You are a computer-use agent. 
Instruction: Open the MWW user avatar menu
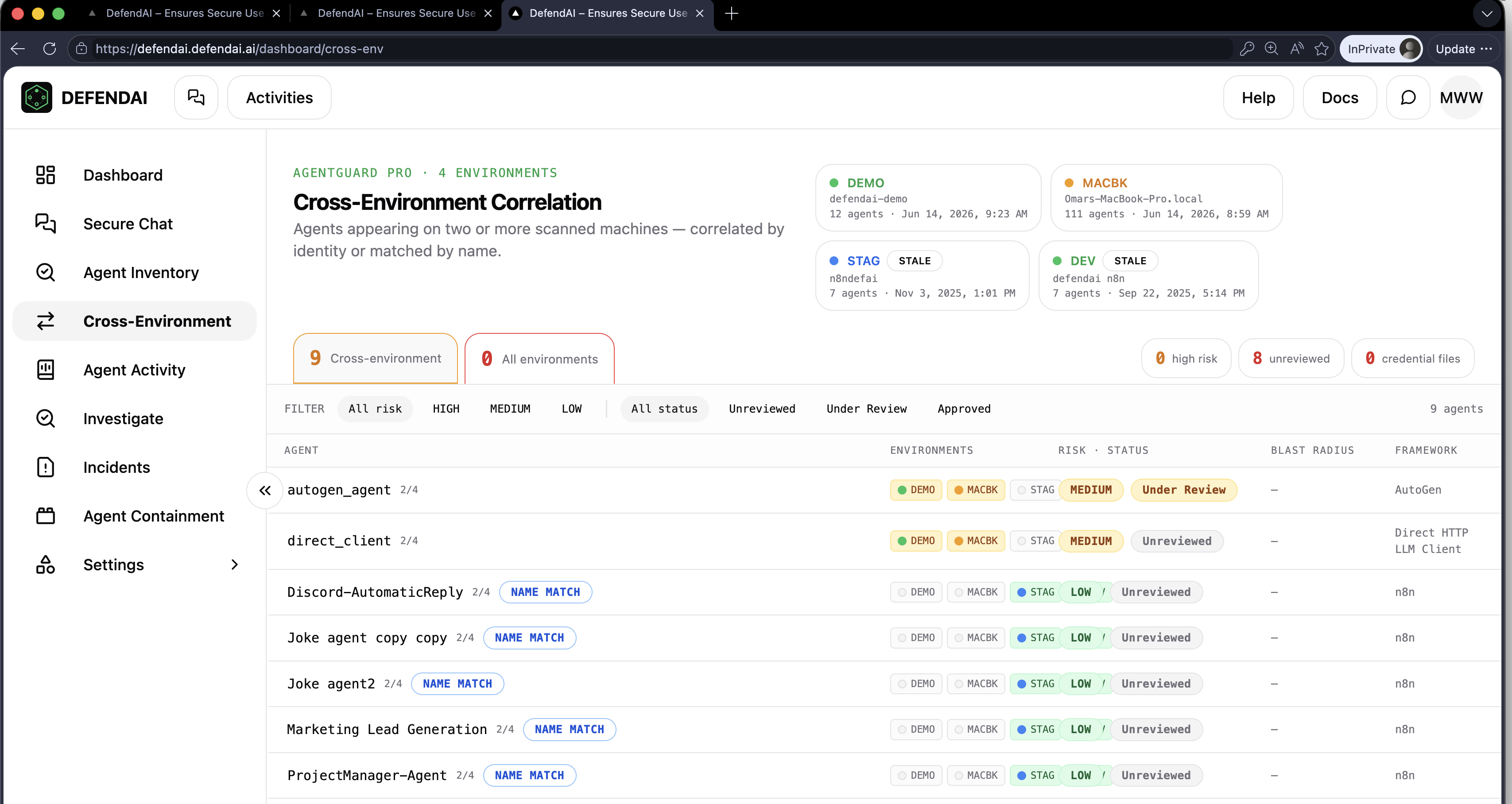[1461, 97]
